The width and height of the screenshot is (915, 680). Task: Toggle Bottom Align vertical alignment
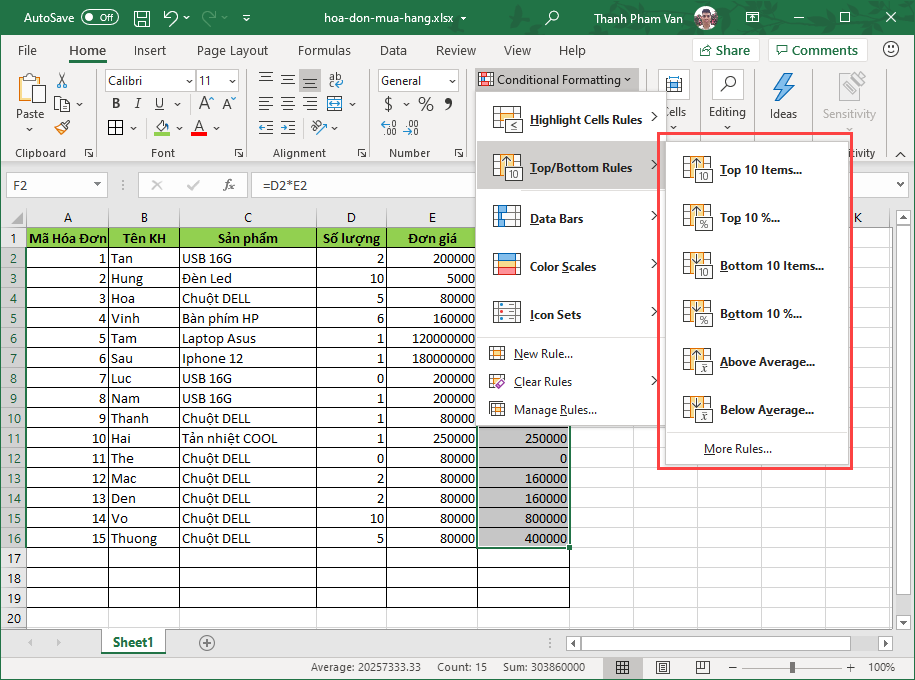pyautogui.click(x=310, y=81)
